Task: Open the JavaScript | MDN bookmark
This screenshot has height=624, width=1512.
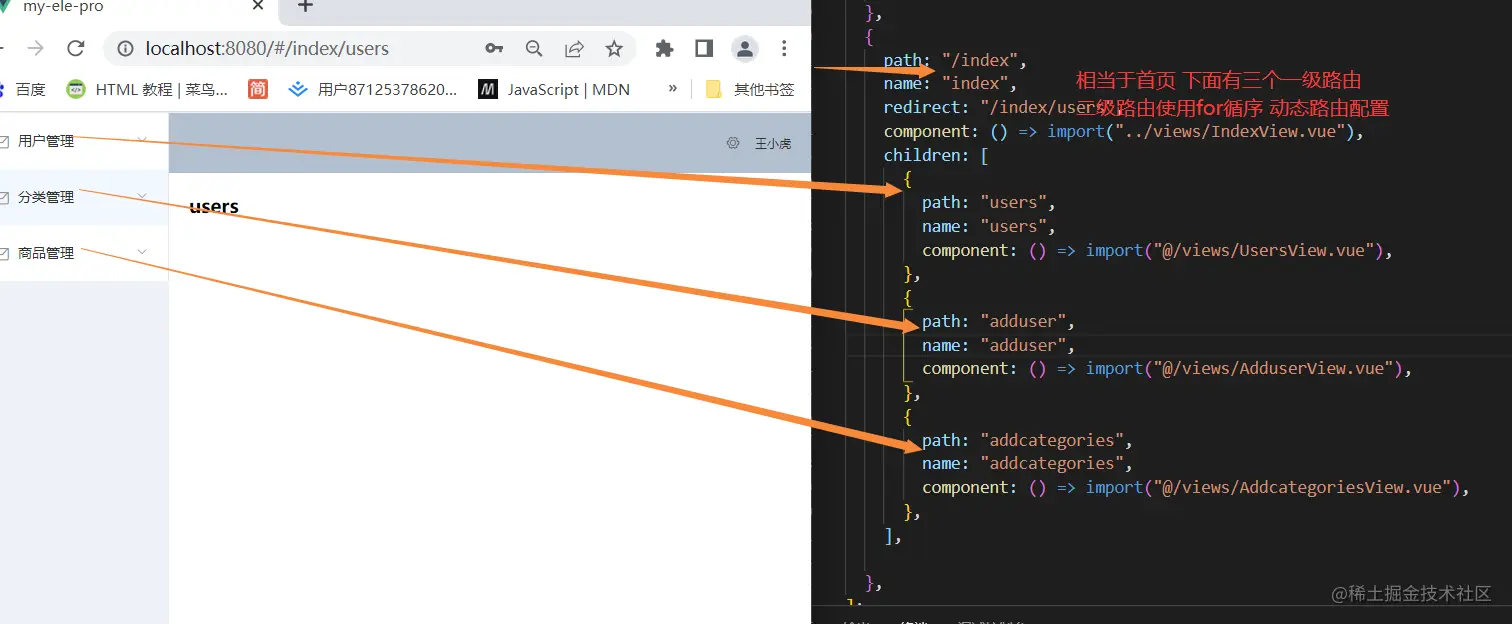Action: [554, 89]
